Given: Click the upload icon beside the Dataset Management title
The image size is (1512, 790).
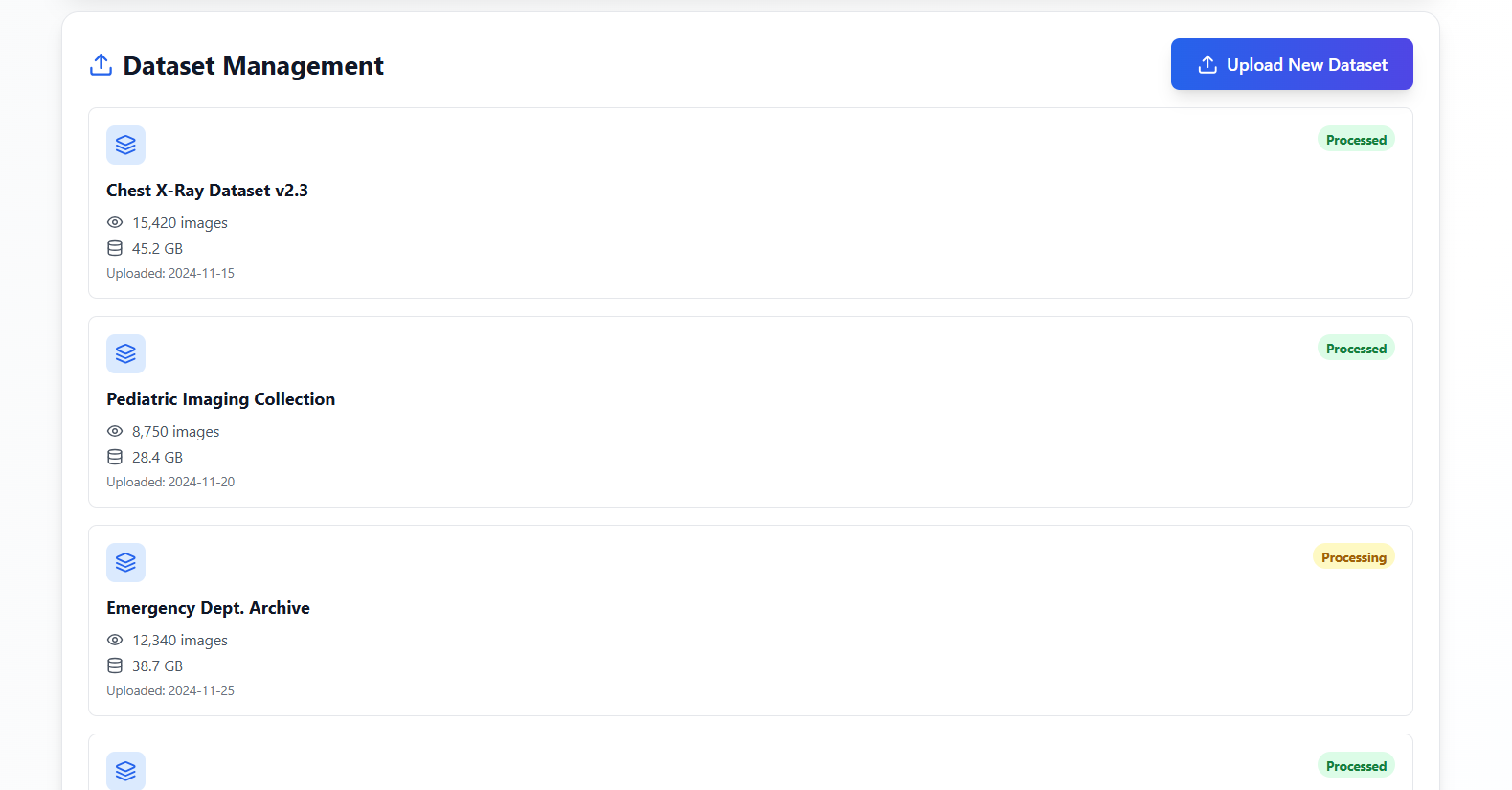Looking at the screenshot, I should coord(101,64).
